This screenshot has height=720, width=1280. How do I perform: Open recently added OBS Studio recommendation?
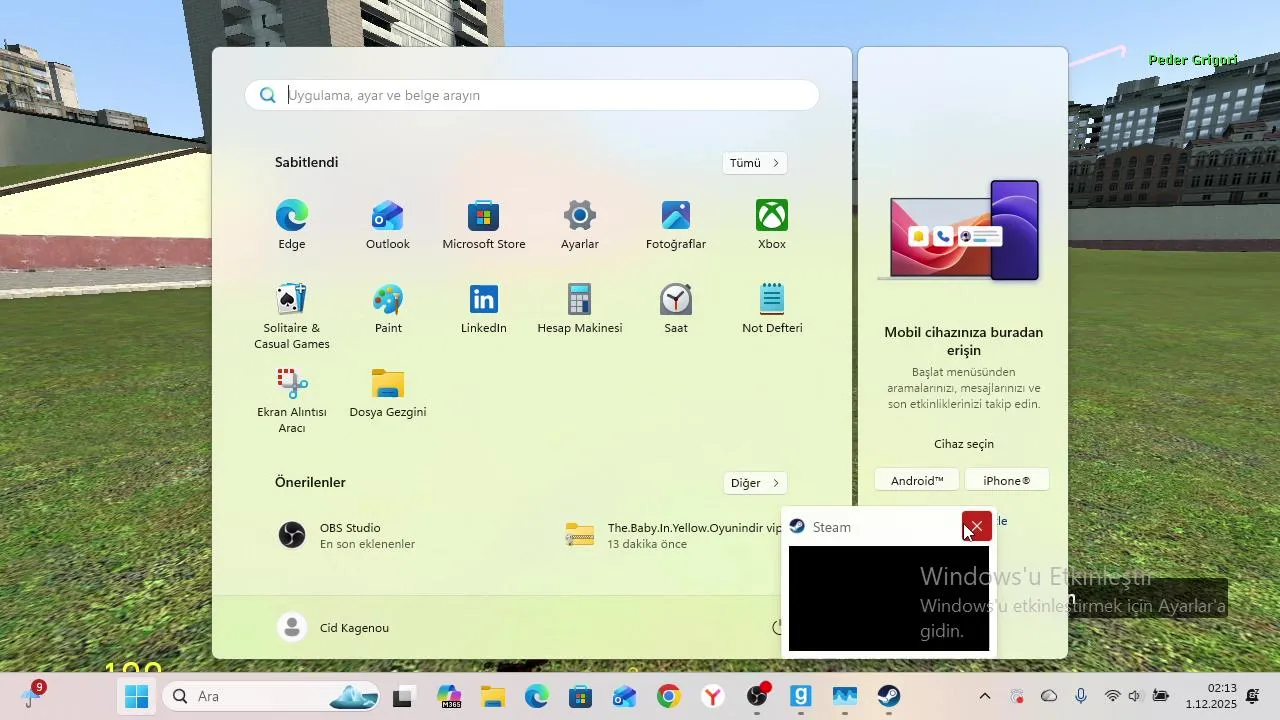click(x=347, y=535)
